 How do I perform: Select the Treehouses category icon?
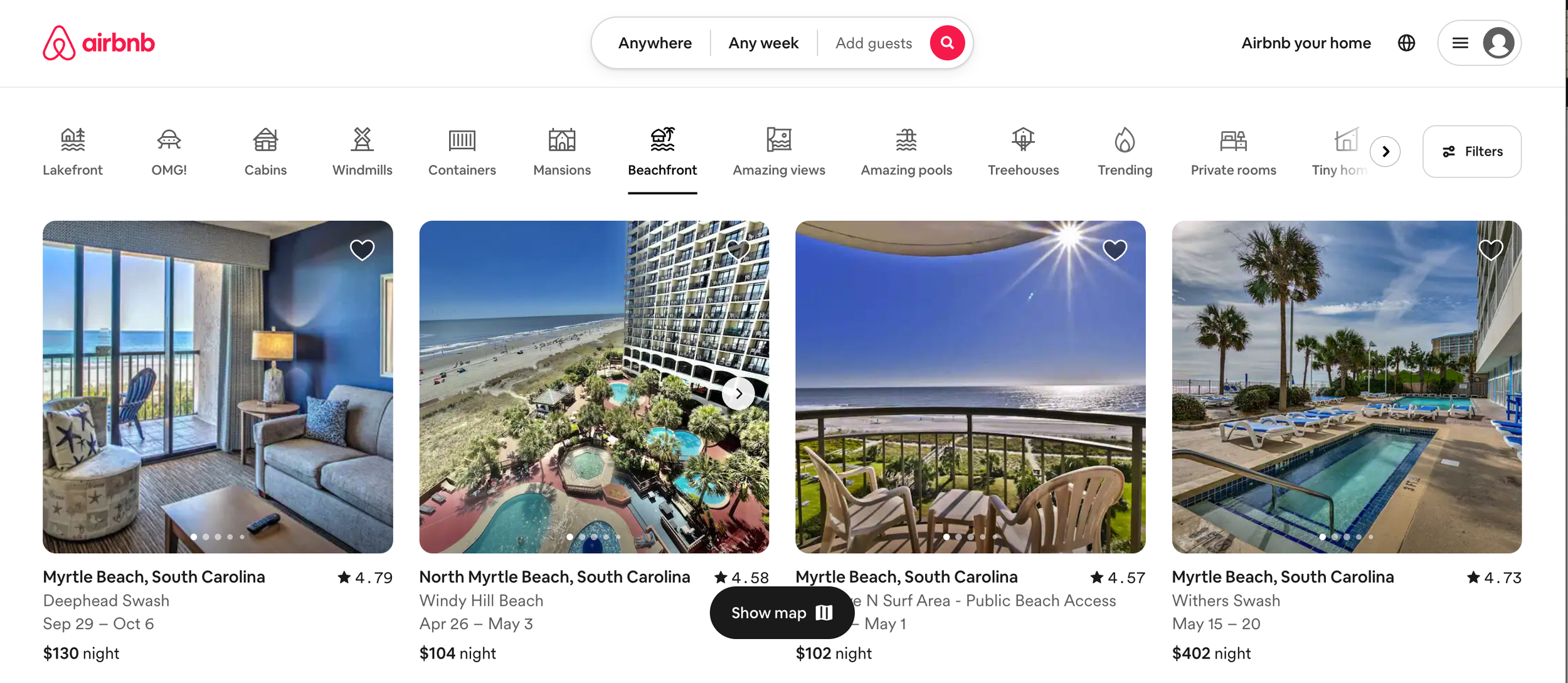pos(1023,139)
